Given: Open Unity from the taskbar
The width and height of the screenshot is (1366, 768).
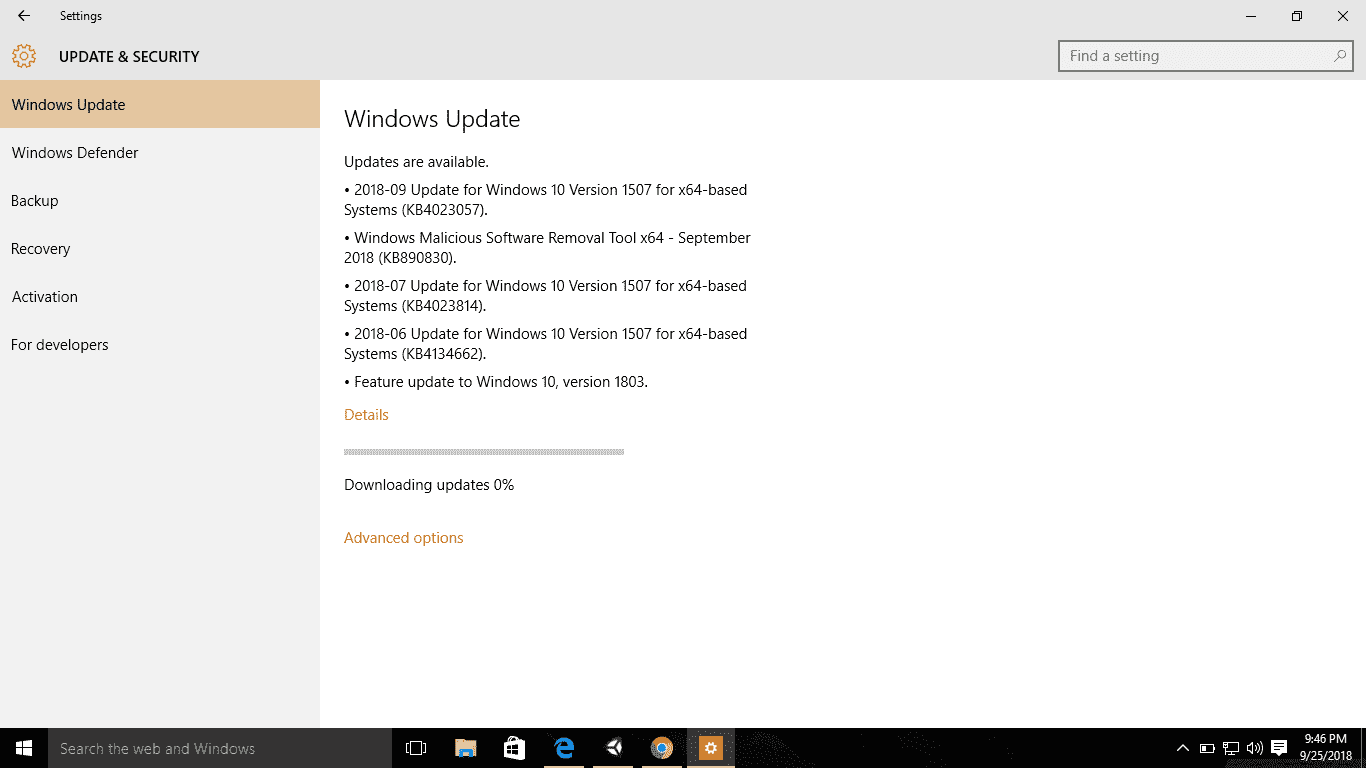Looking at the screenshot, I should tap(613, 748).
